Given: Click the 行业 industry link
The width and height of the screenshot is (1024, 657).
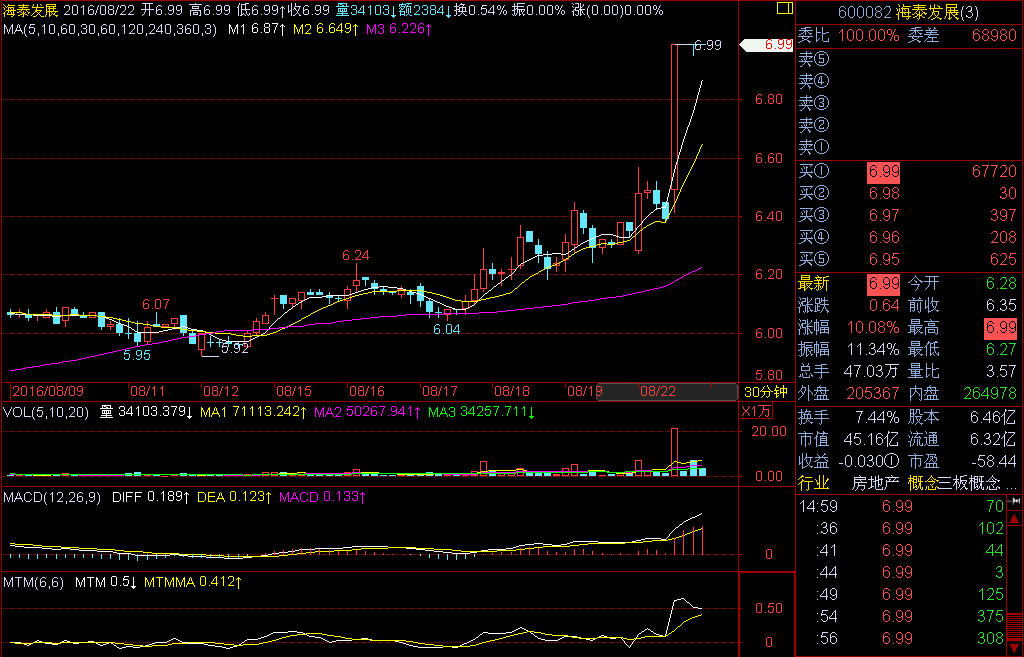Looking at the screenshot, I should click(814, 483).
